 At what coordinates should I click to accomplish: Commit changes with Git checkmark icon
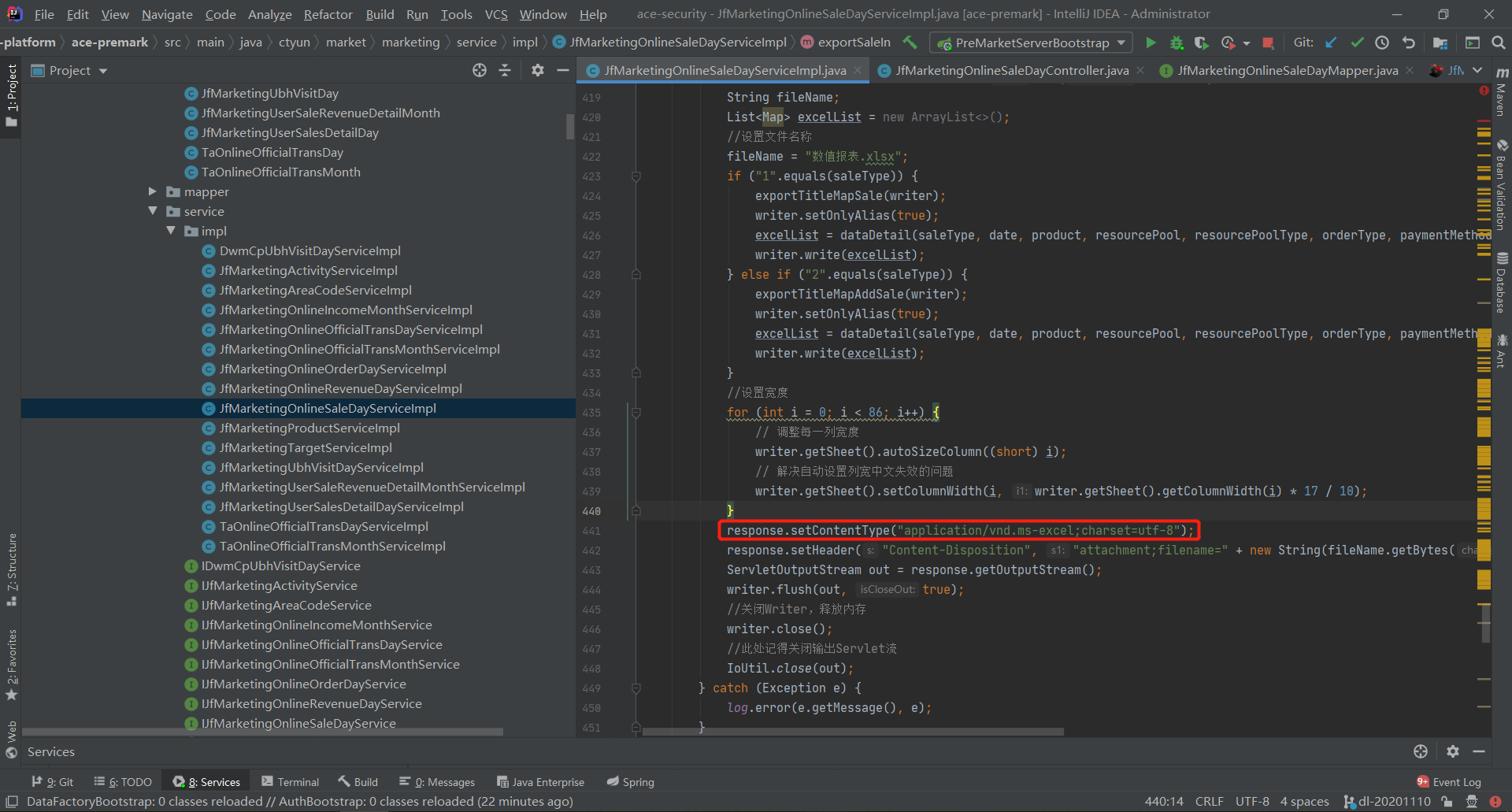pos(1357,43)
